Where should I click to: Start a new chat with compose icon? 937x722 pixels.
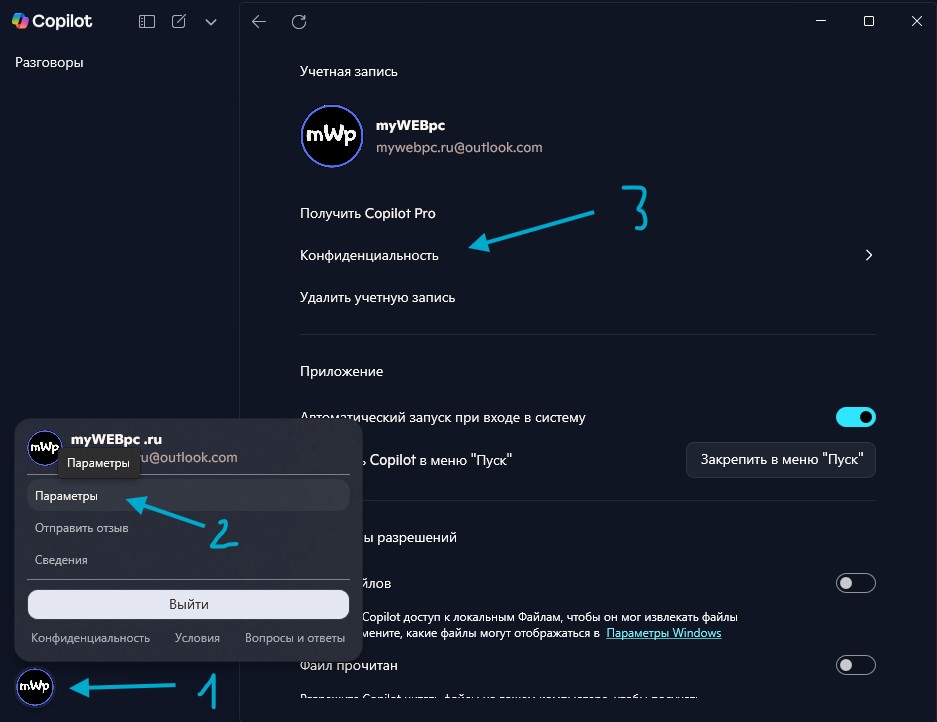[178, 22]
